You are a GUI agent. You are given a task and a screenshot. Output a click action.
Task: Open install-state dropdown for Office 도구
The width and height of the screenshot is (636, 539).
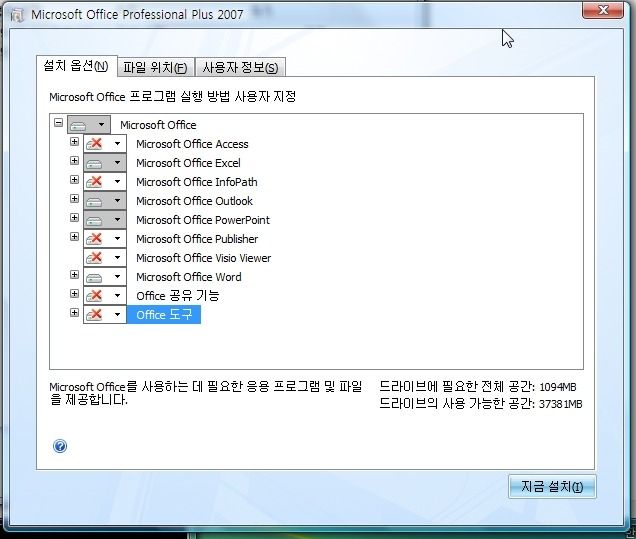click(x=105, y=315)
